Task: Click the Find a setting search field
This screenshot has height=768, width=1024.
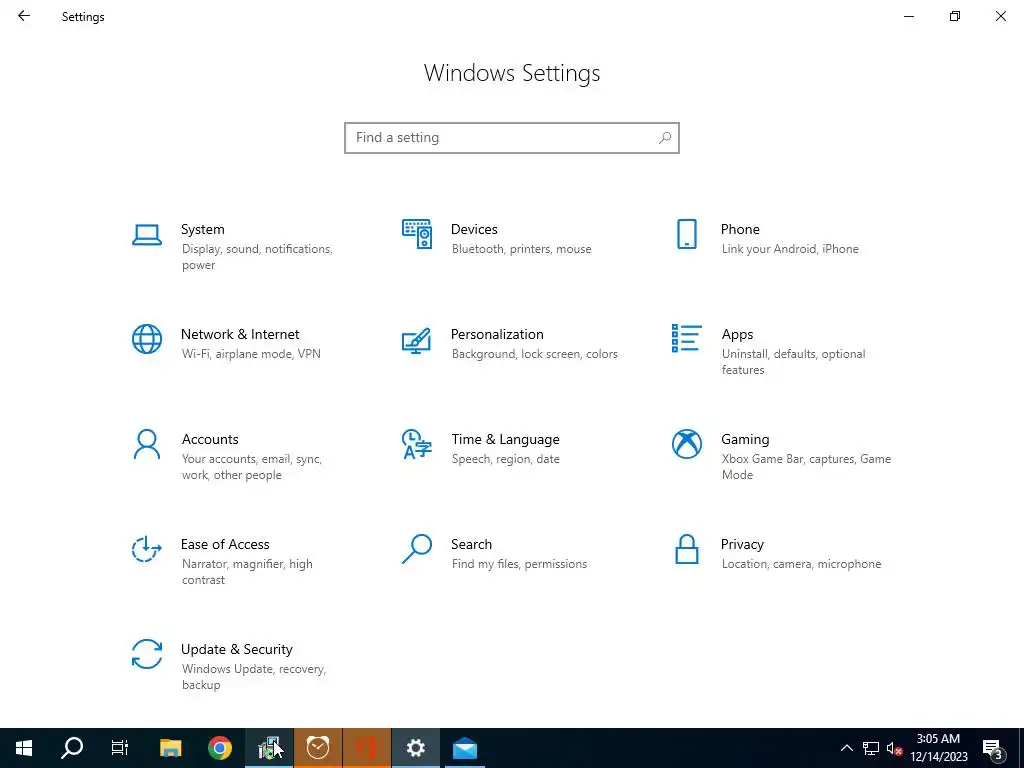Action: (x=512, y=138)
